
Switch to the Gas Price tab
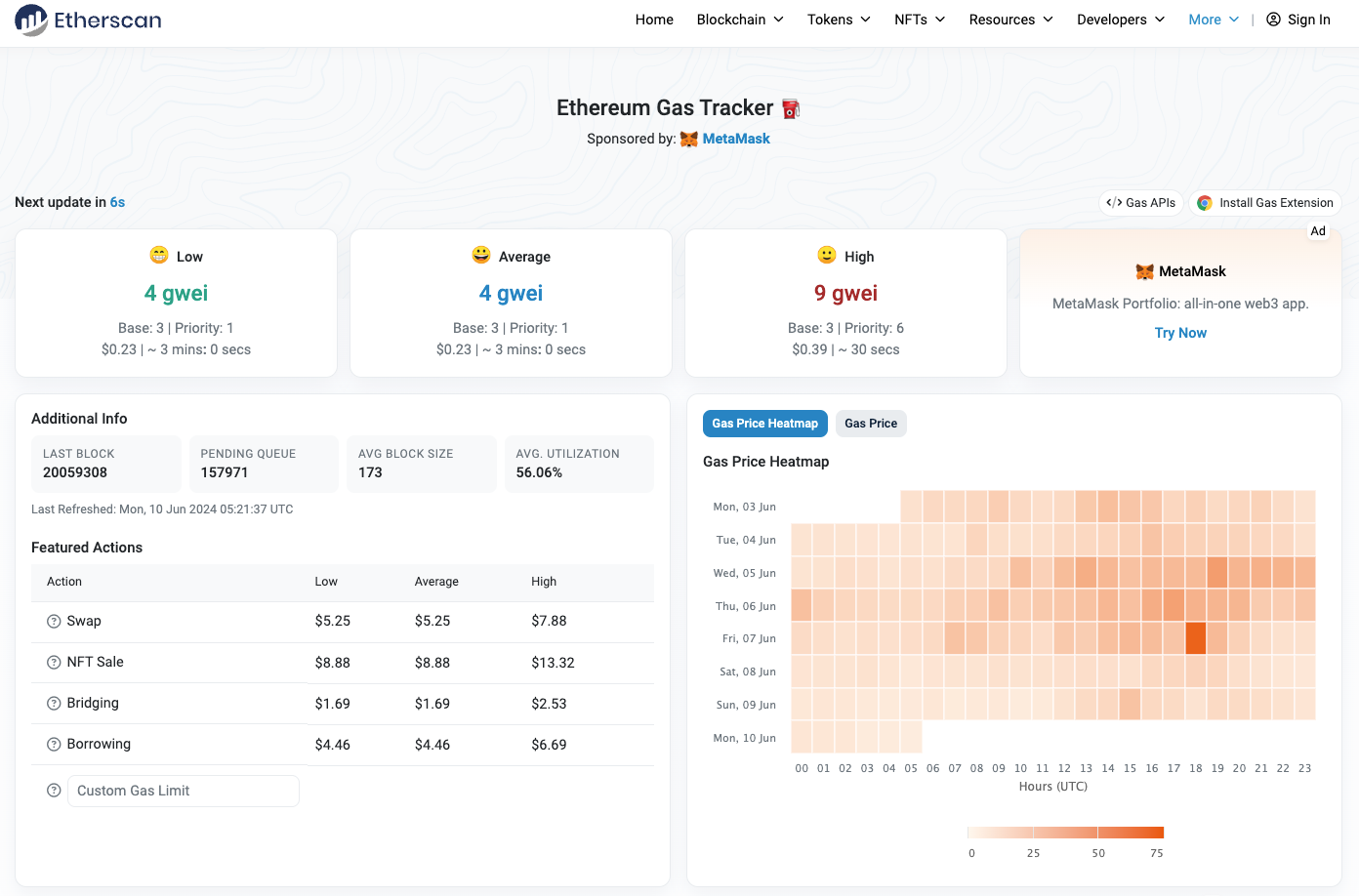coord(871,424)
